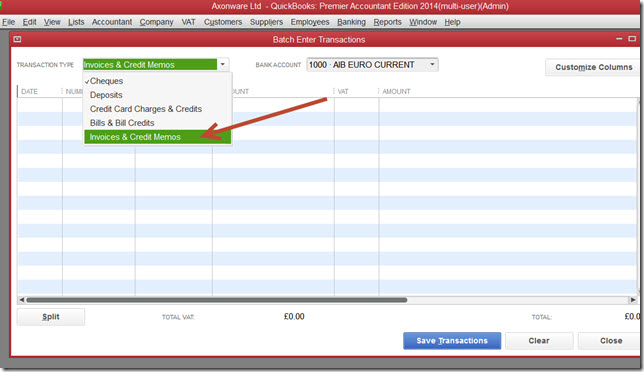This screenshot has height=372, width=644.
Task: Click the Clear button
Action: [539, 341]
